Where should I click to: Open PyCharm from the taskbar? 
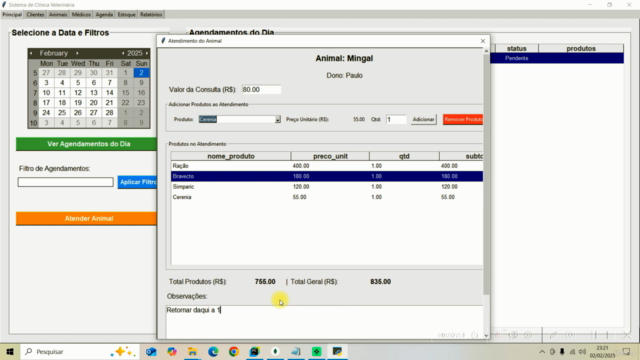tap(254, 351)
